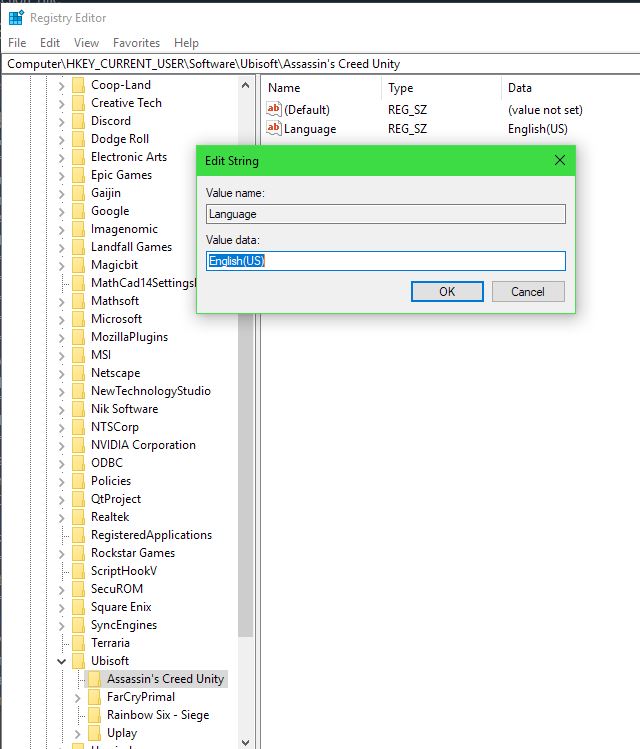Screen dimensions: 640x749
Task: Select the Realtek folder icon
Action: click(78, 517)
